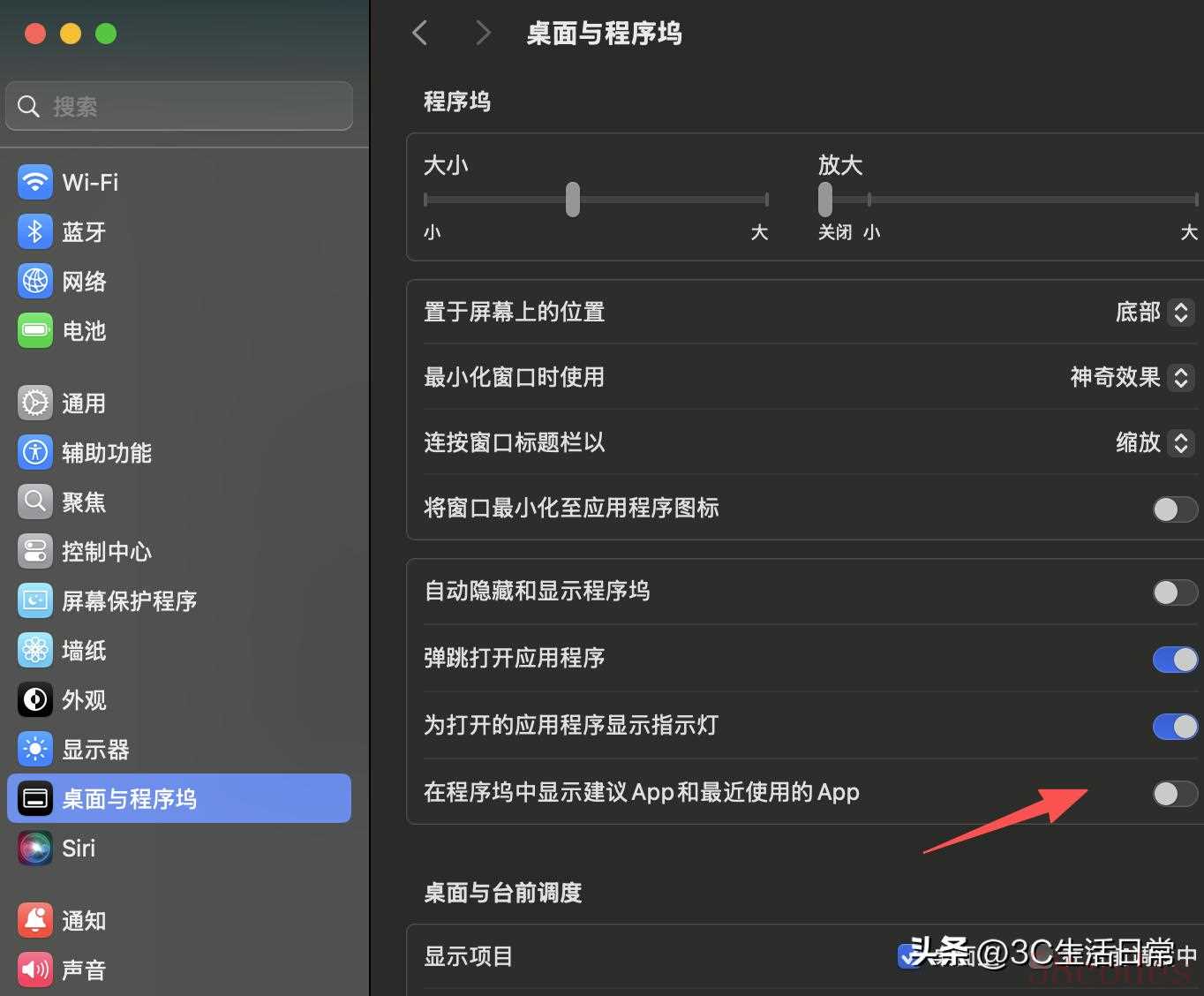1204x996 pixels.
Task: Go back with the left chevron button
Action: (x=420, y=34)
